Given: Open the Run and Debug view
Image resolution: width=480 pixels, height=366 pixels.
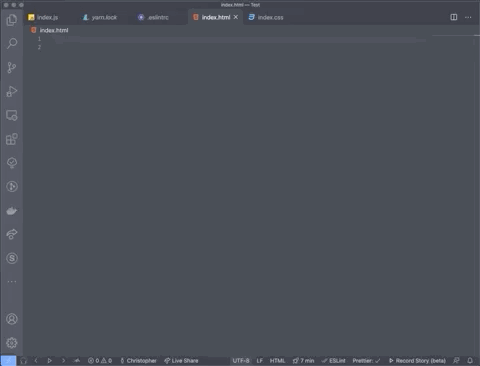Looking at the screenshot, I should click(12, 92).
